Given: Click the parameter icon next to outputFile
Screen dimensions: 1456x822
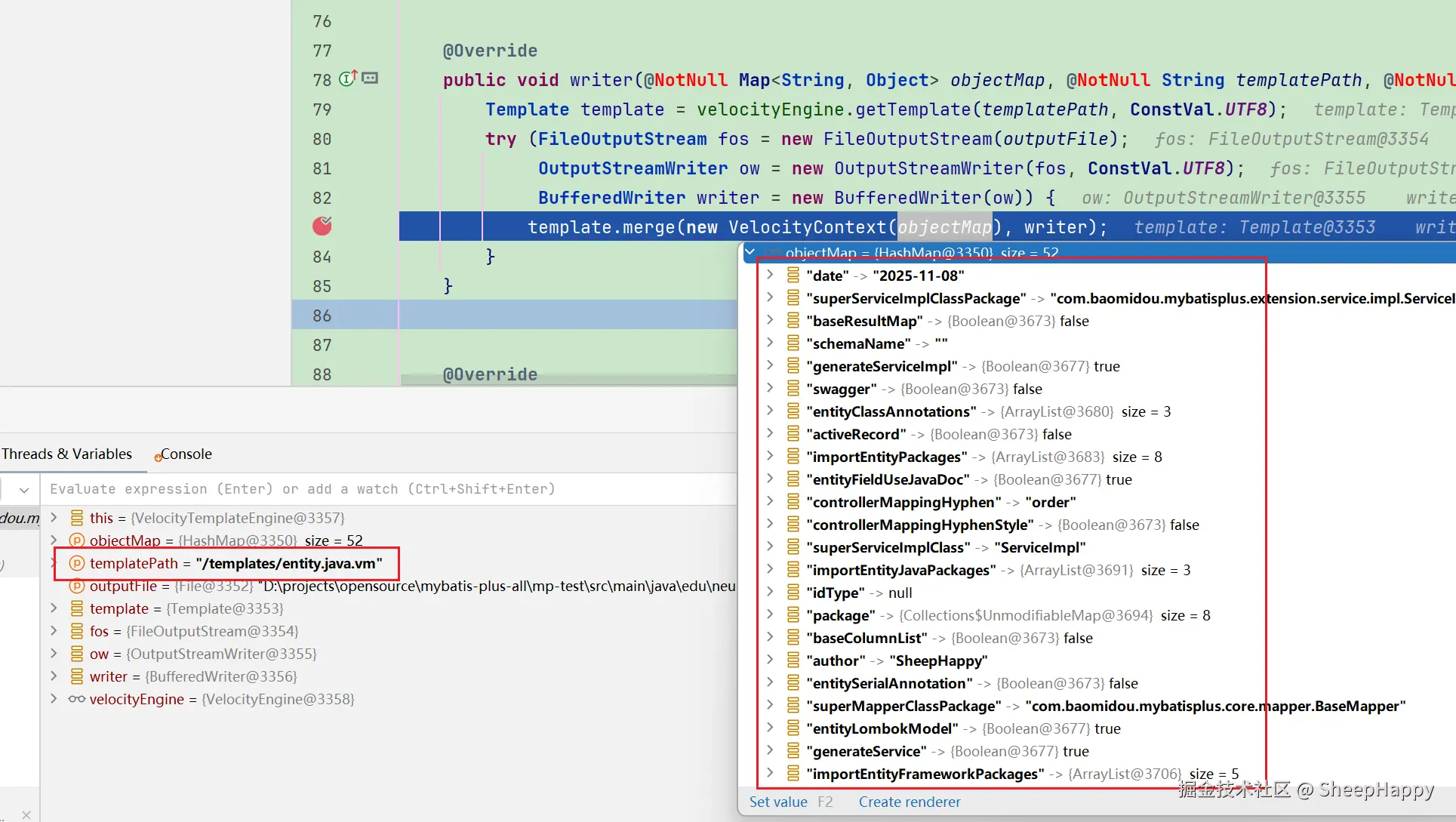Looking at the screenshot, I should pos(76,586).
